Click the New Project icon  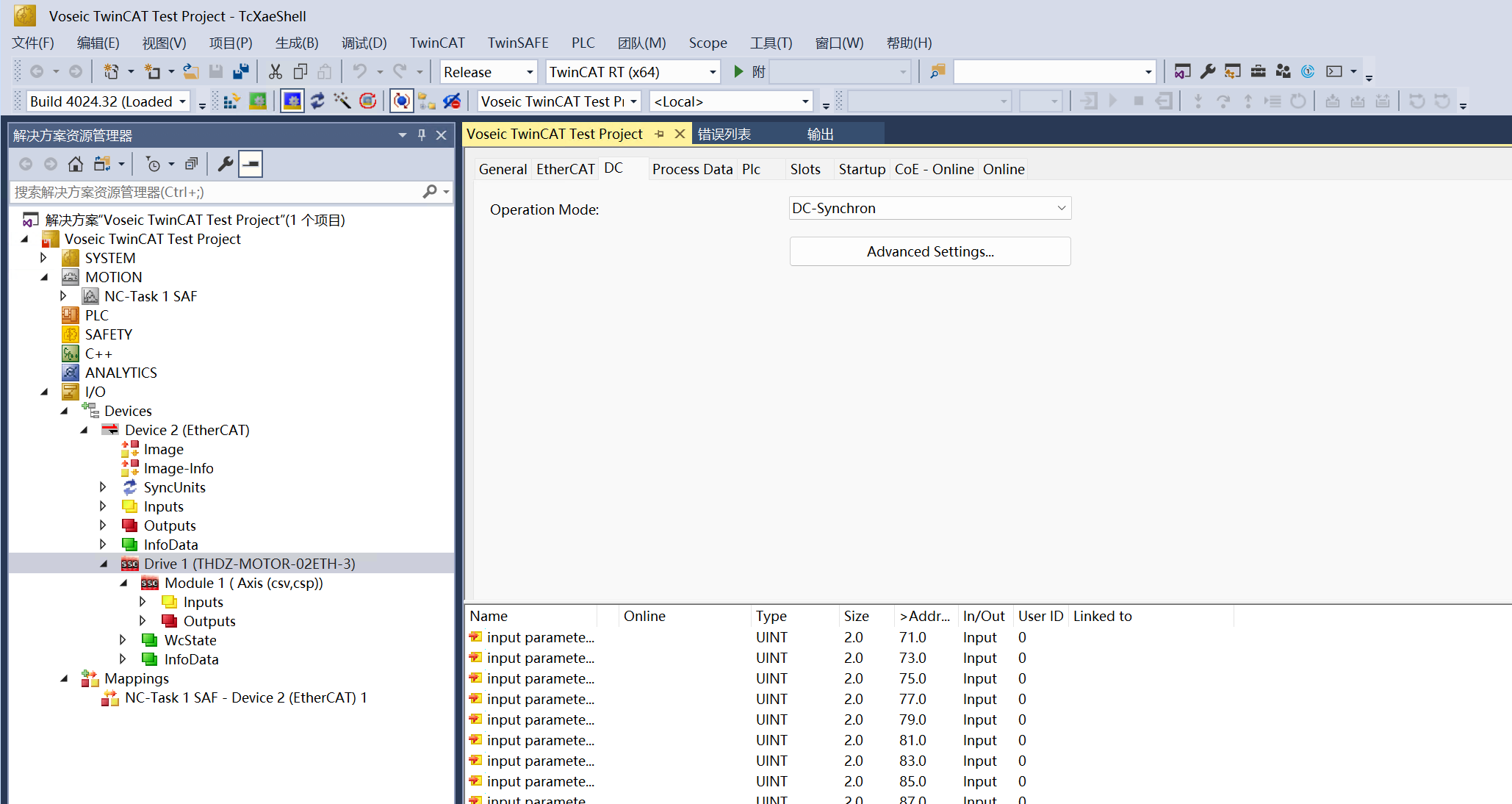point(111,72)
